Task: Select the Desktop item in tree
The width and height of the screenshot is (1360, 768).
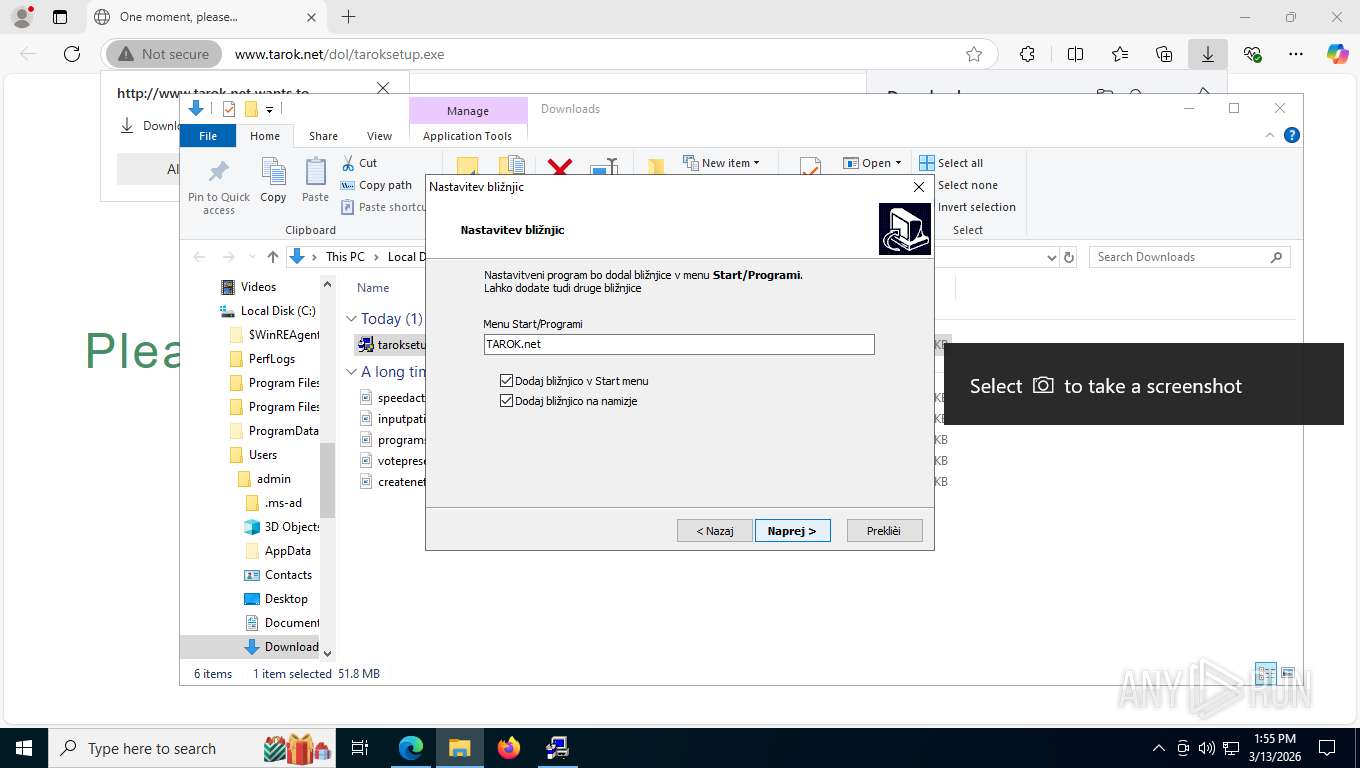Action: point(286,599)
